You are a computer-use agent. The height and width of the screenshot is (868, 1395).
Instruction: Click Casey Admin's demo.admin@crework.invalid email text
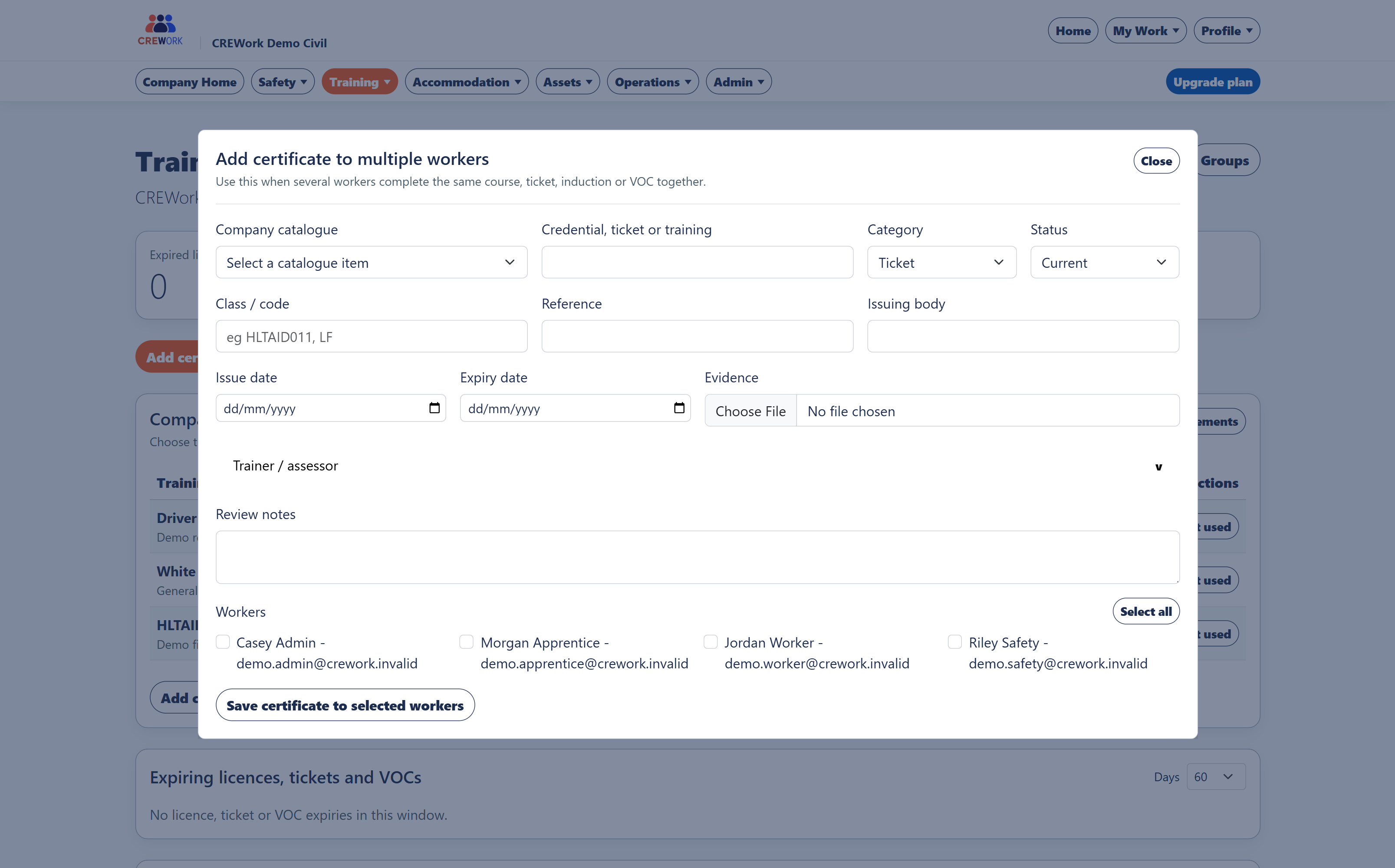pos(327,664)
